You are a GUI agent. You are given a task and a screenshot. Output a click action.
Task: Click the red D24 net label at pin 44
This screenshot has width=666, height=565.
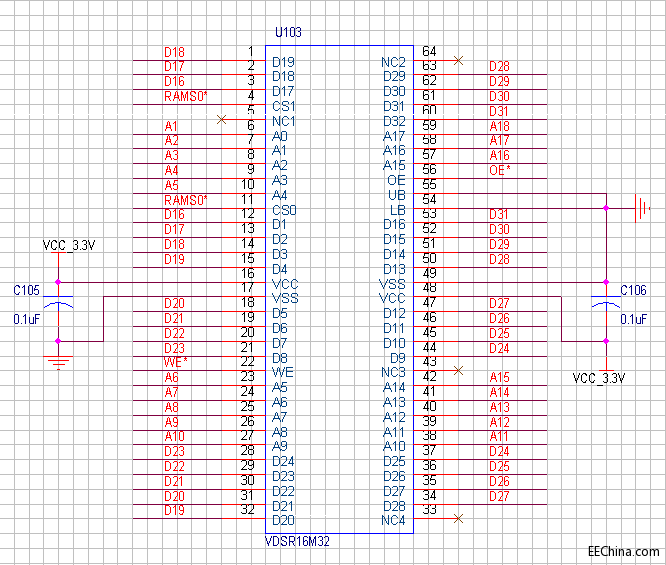[x=499, y=348]
